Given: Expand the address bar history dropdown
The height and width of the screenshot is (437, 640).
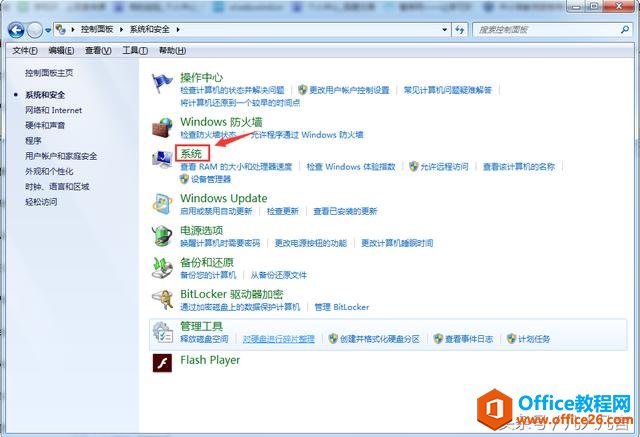Looking at the screenshot, I should point(444,29).
